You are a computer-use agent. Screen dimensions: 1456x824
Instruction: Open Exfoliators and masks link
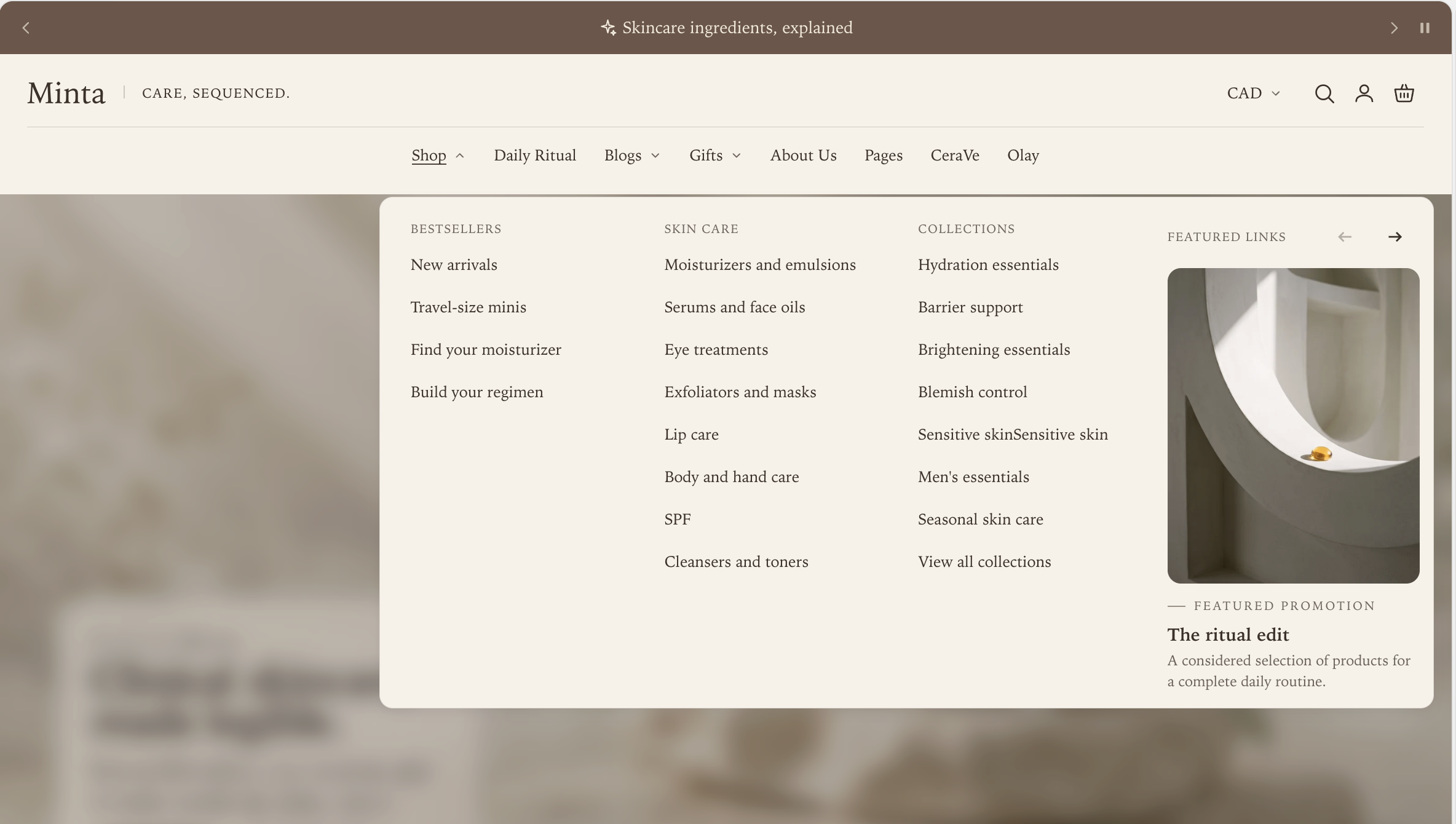click(x=740, y=392)
